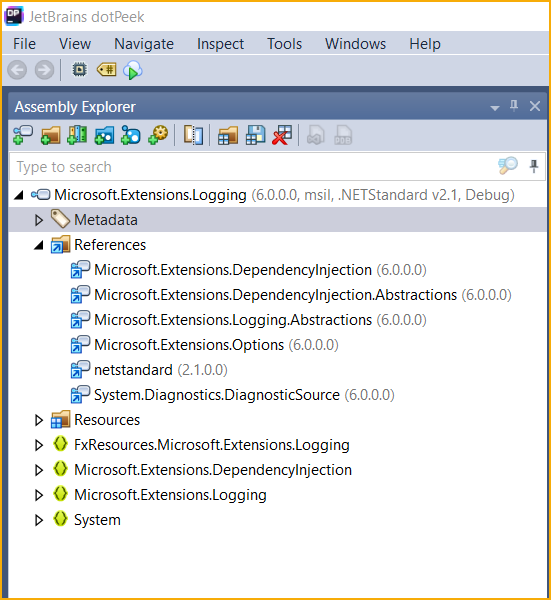
Task: Select Microsoft.Extensions.Logging assembly root row
Action: 277,195
